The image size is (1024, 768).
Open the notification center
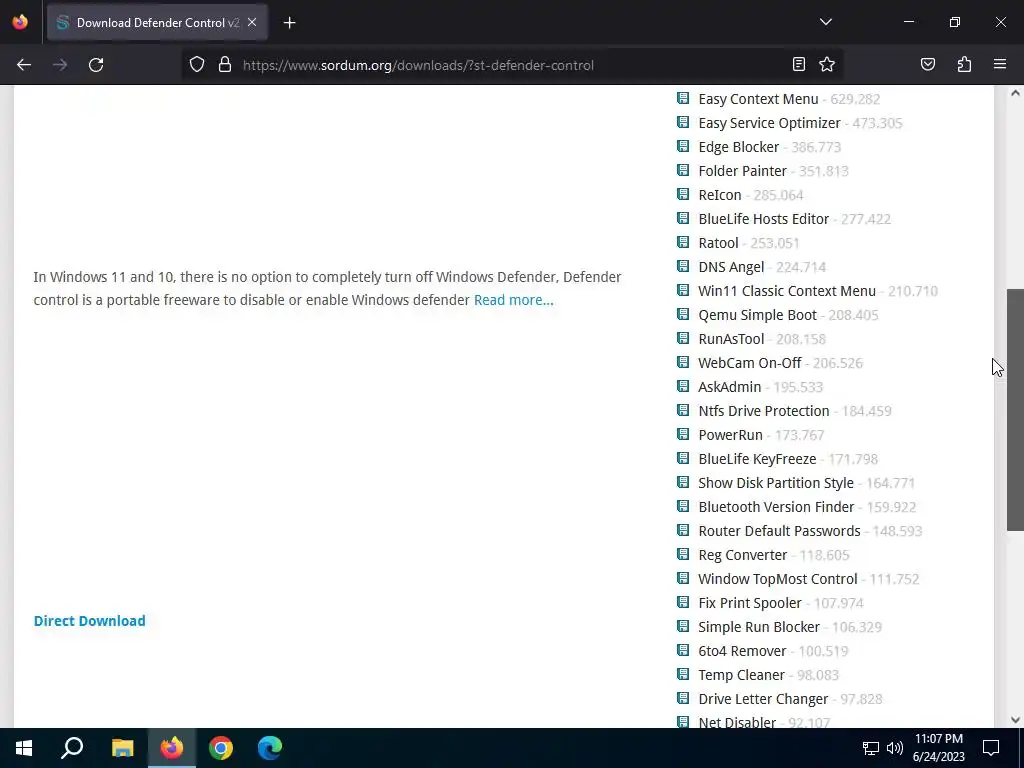pyautogui.click(x=991, y=748)
